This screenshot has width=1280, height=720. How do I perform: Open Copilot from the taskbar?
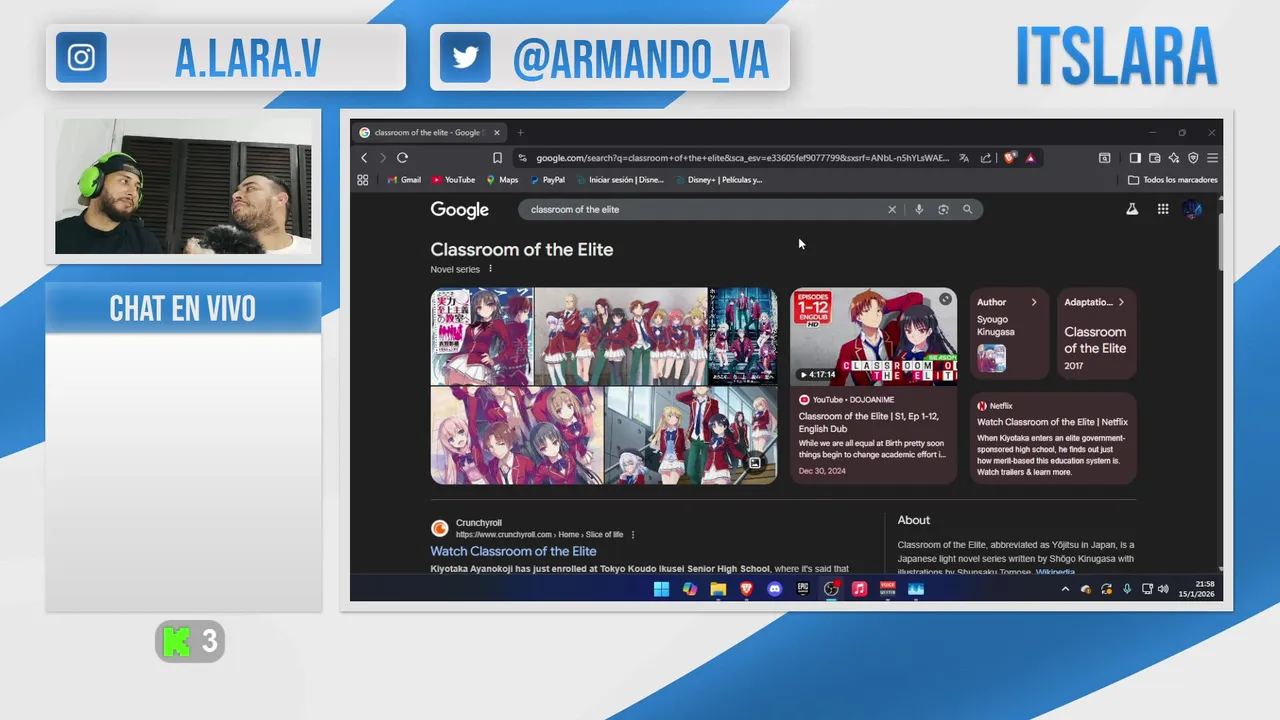690,589
